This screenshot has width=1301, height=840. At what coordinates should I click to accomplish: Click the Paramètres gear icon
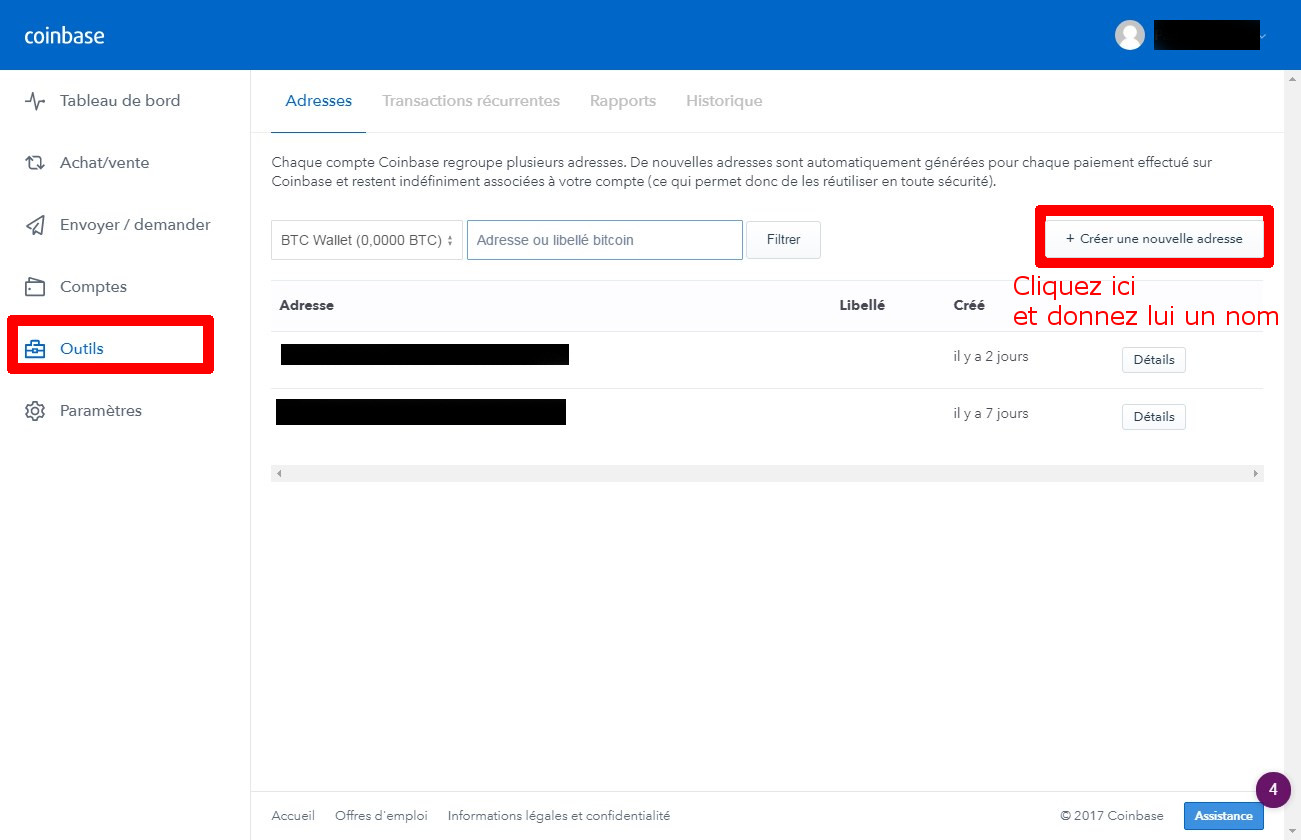(x=35, y=411)
